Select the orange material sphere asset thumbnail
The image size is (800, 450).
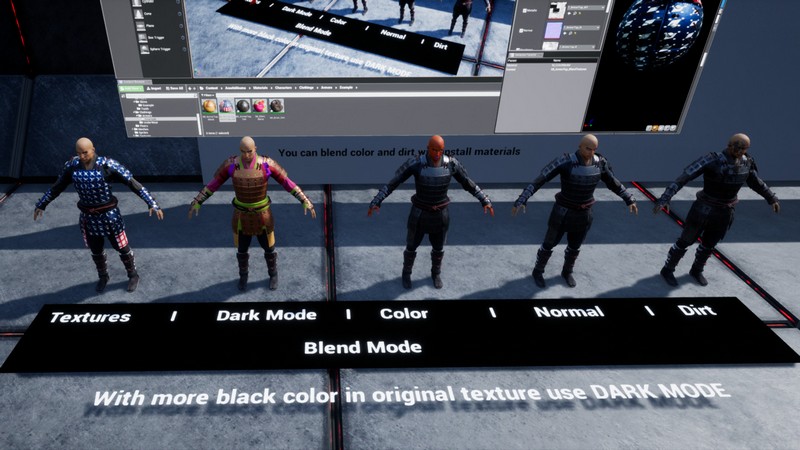coord(210,106)
